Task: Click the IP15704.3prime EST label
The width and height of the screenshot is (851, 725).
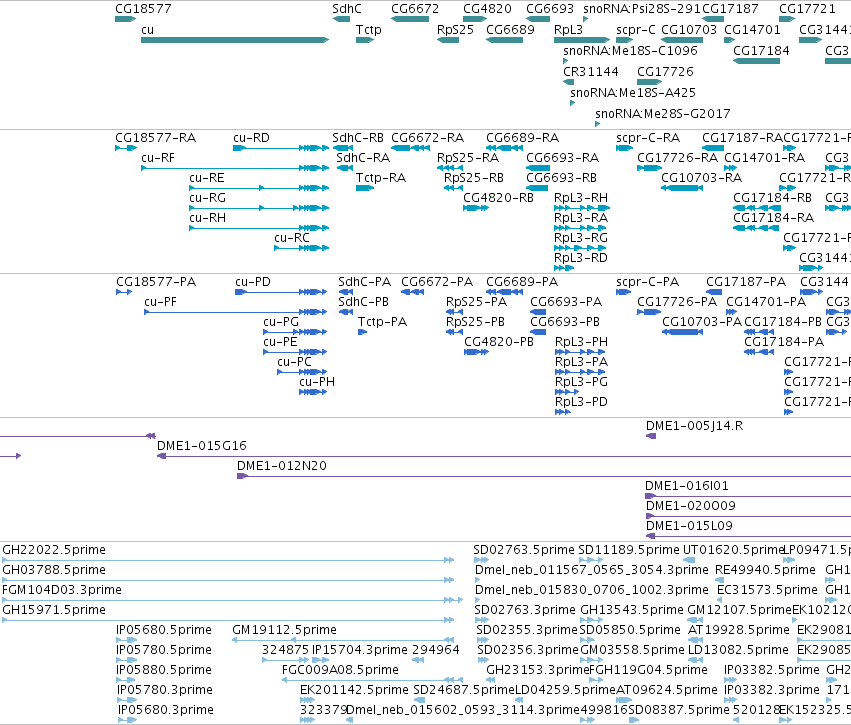Action: (359, 650)
